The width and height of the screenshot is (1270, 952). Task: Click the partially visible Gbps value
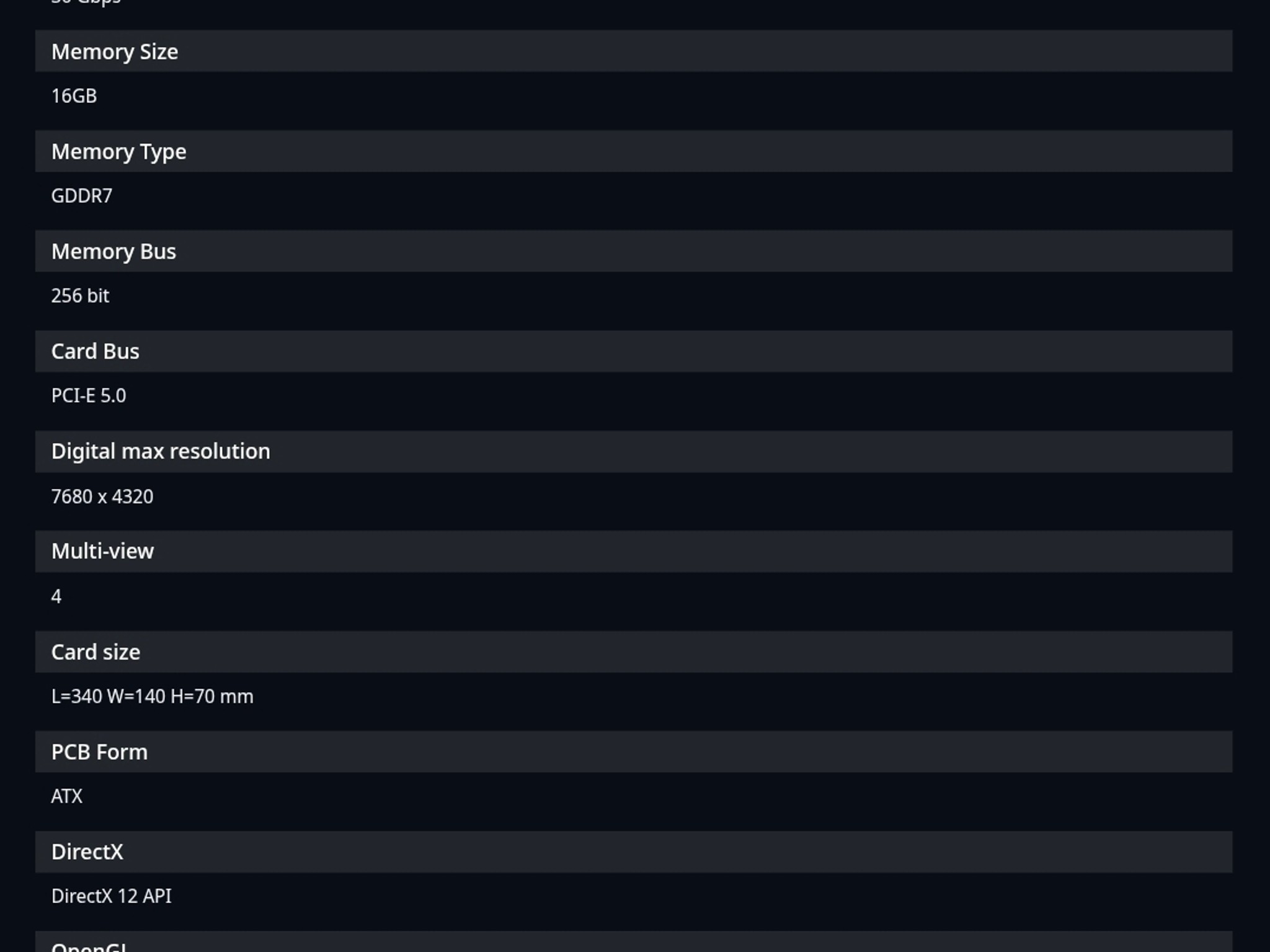pos(86,3)
